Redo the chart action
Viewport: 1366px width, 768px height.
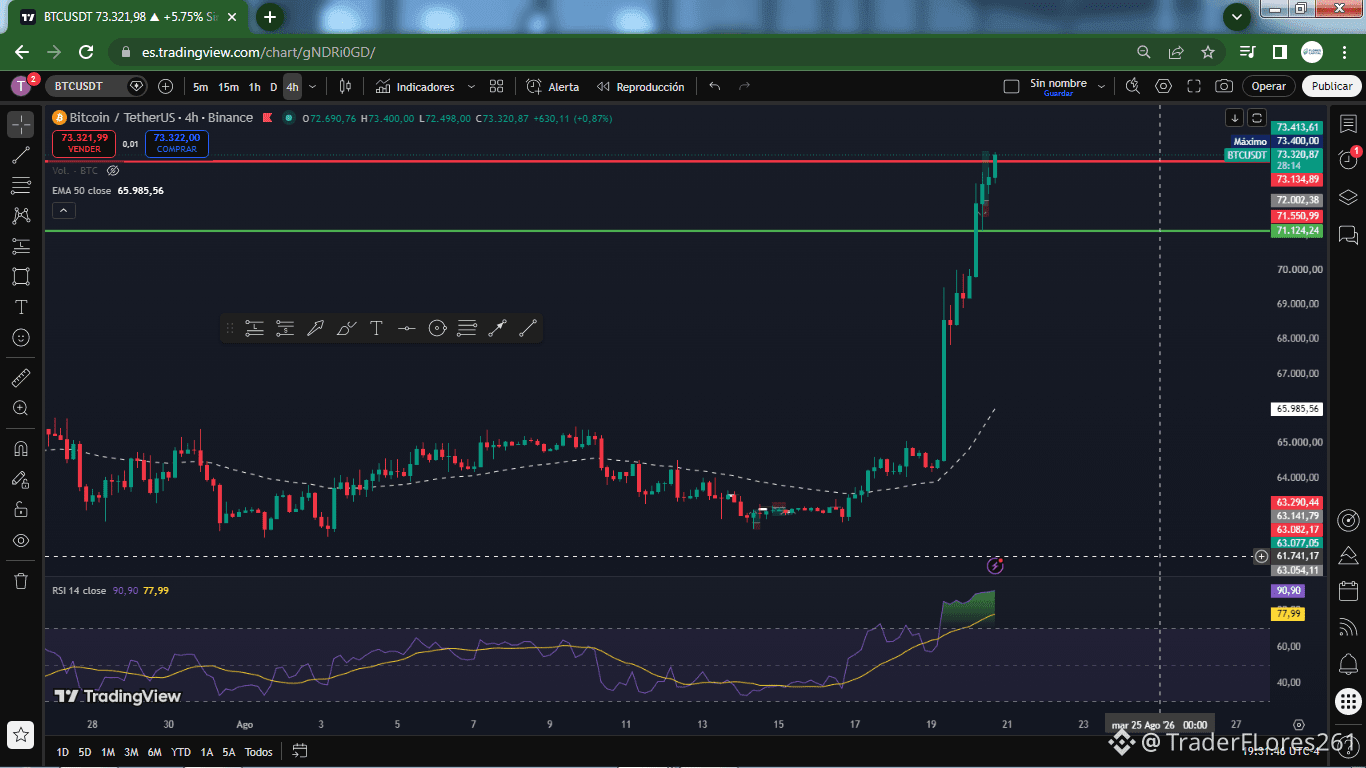tap(744, 87)
